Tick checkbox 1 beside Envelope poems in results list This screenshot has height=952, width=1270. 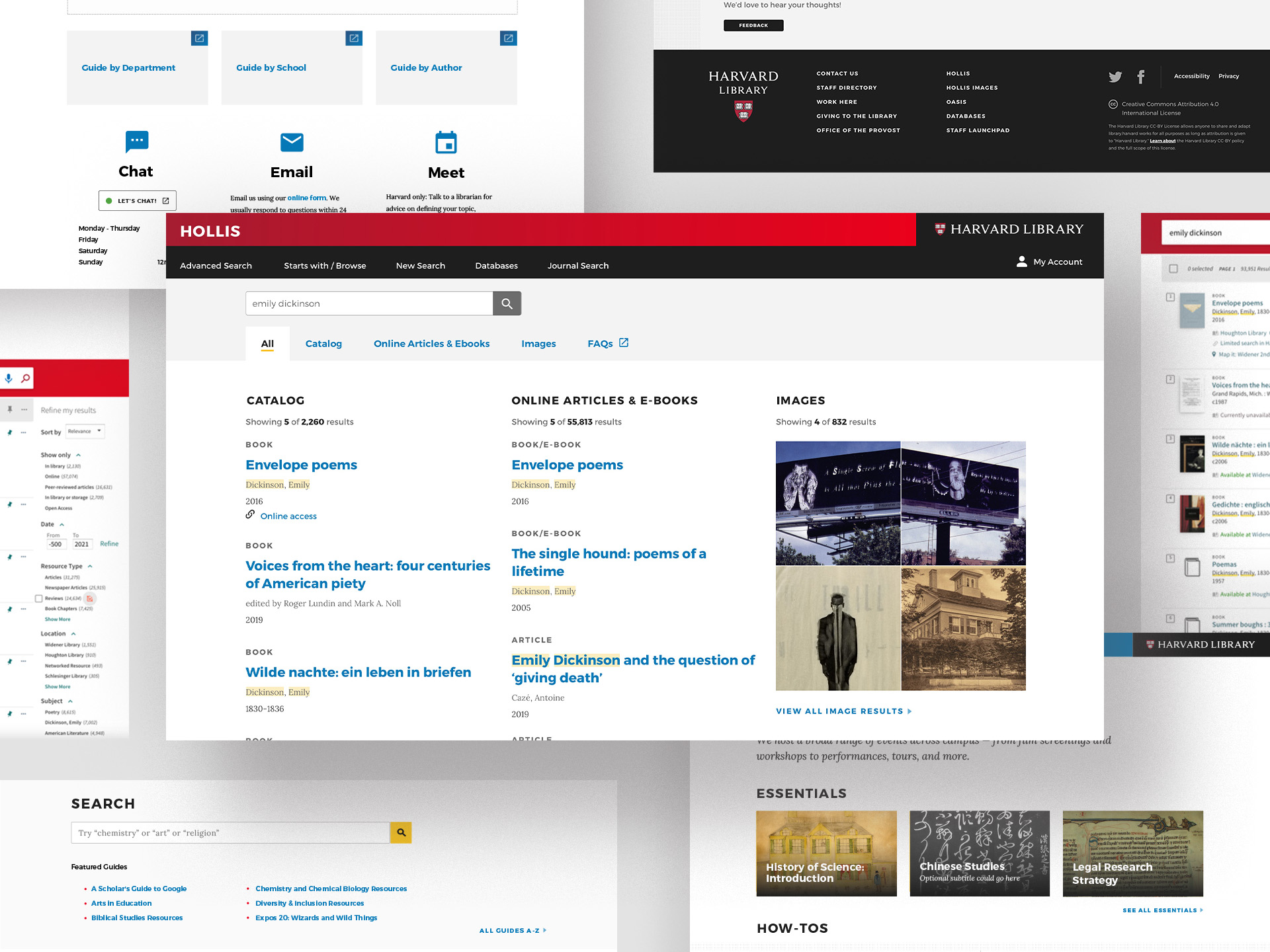point(1170,297)
